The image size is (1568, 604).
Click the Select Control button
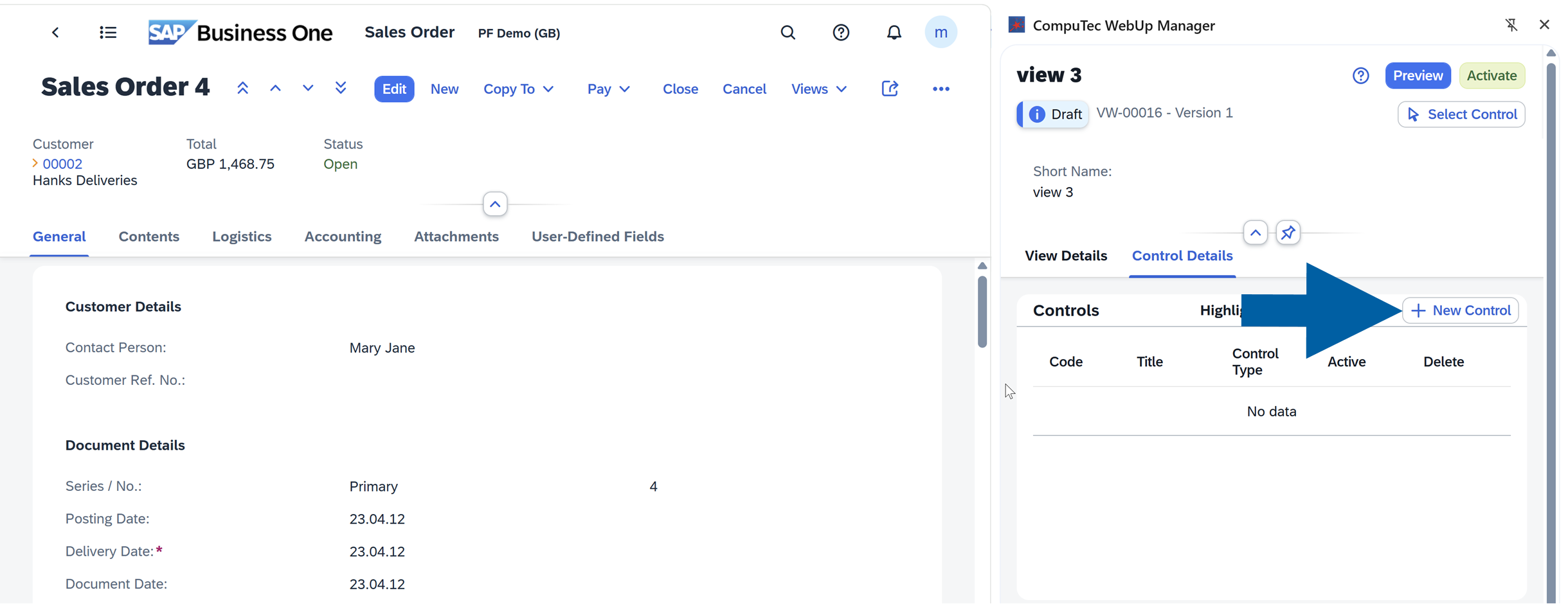pos(1461,114)
